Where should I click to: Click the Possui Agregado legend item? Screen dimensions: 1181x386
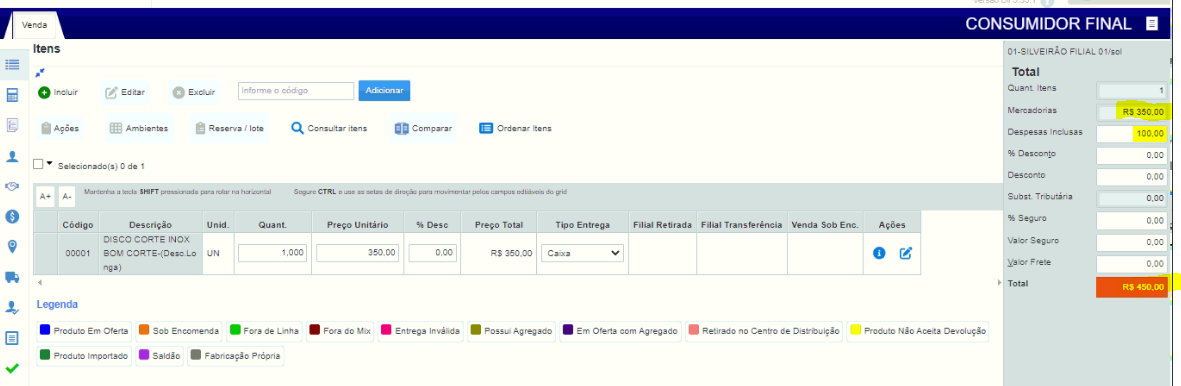click(512, 331)
